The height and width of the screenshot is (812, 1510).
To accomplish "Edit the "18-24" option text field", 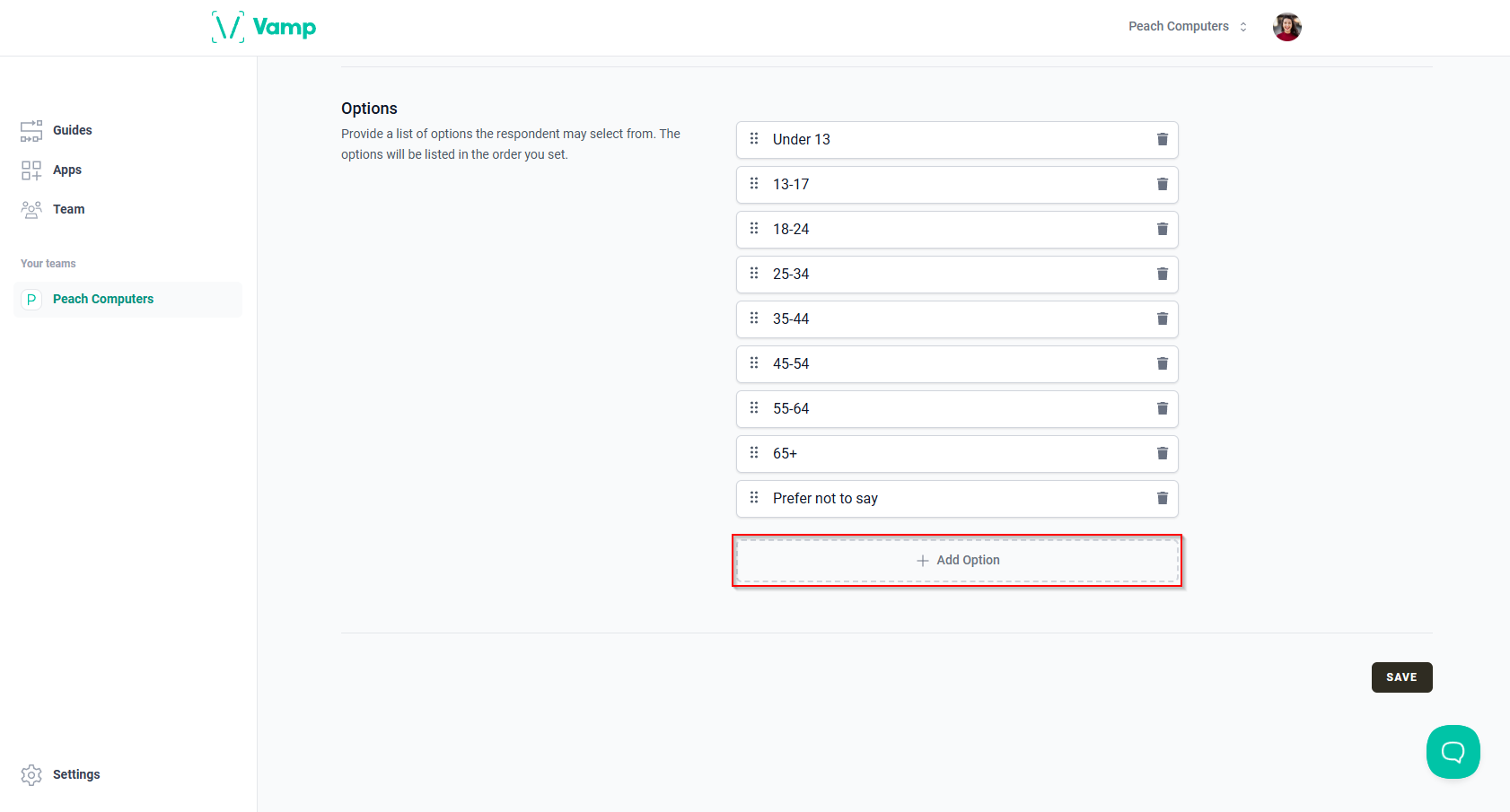I will click(x=957, y=230).
